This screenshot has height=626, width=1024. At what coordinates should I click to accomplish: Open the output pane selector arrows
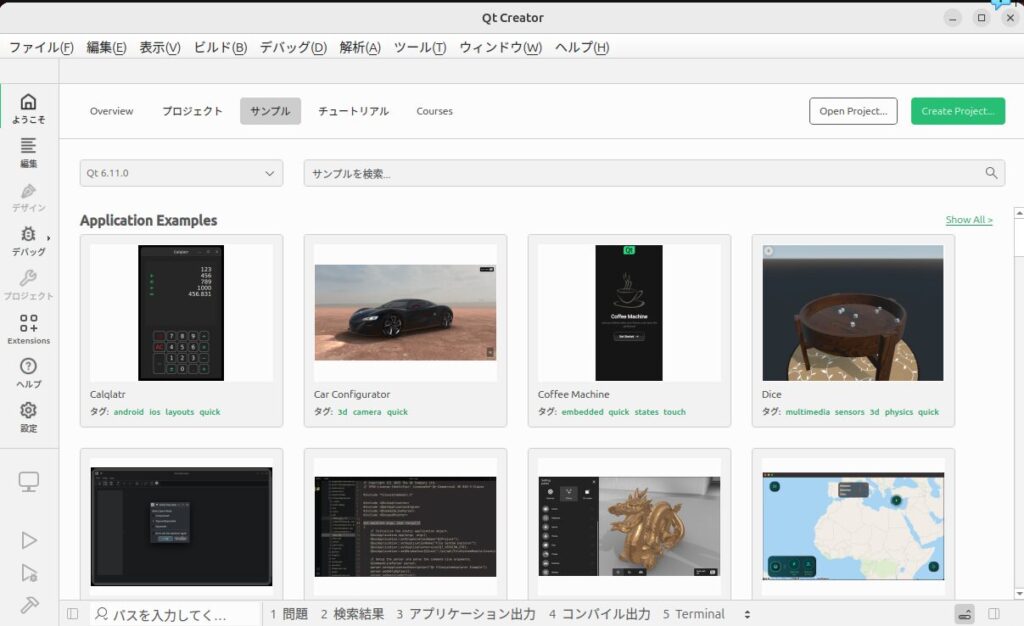pos(747,614)
